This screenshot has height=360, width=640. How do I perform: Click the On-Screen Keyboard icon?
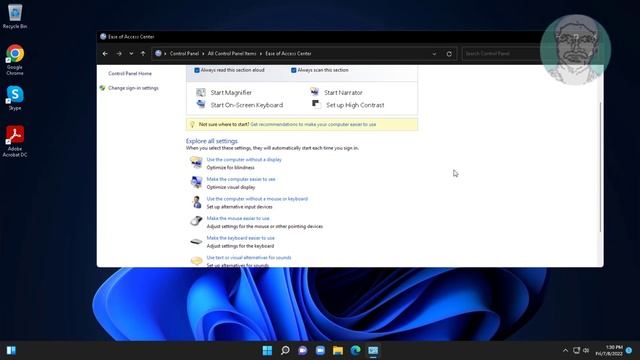200,104
